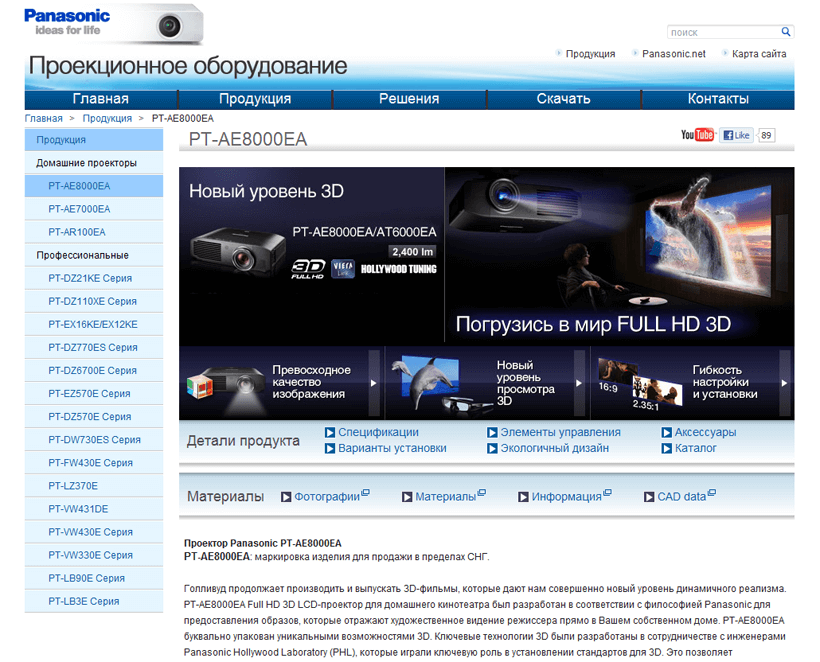Click the Hollywood Tuning badge

tap(398, 269)
